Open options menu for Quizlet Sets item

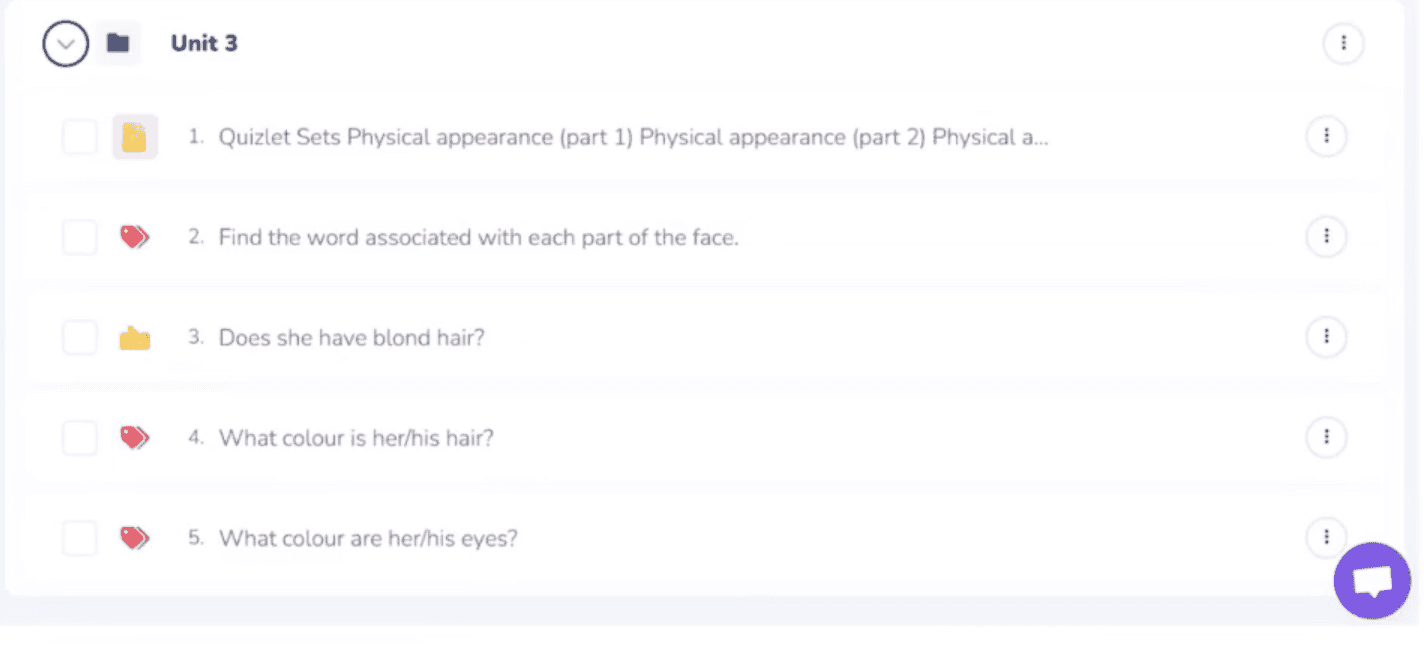1326,136
